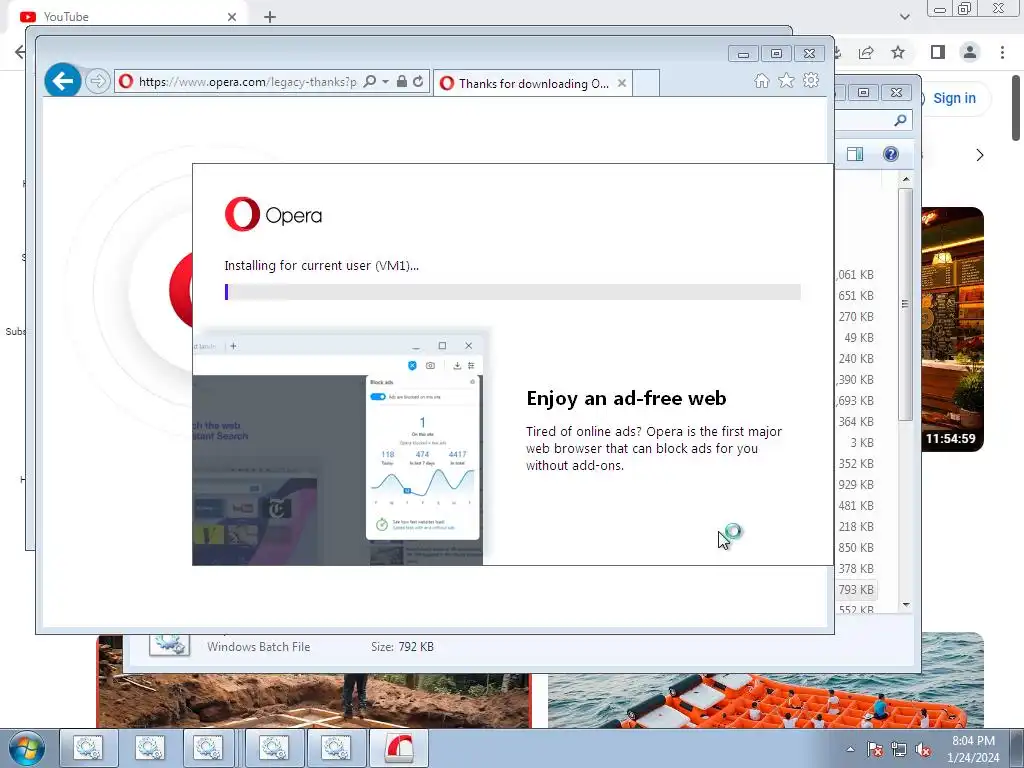
Task: Expand Chrome tab search chevron
Action: tap(904, 17)
